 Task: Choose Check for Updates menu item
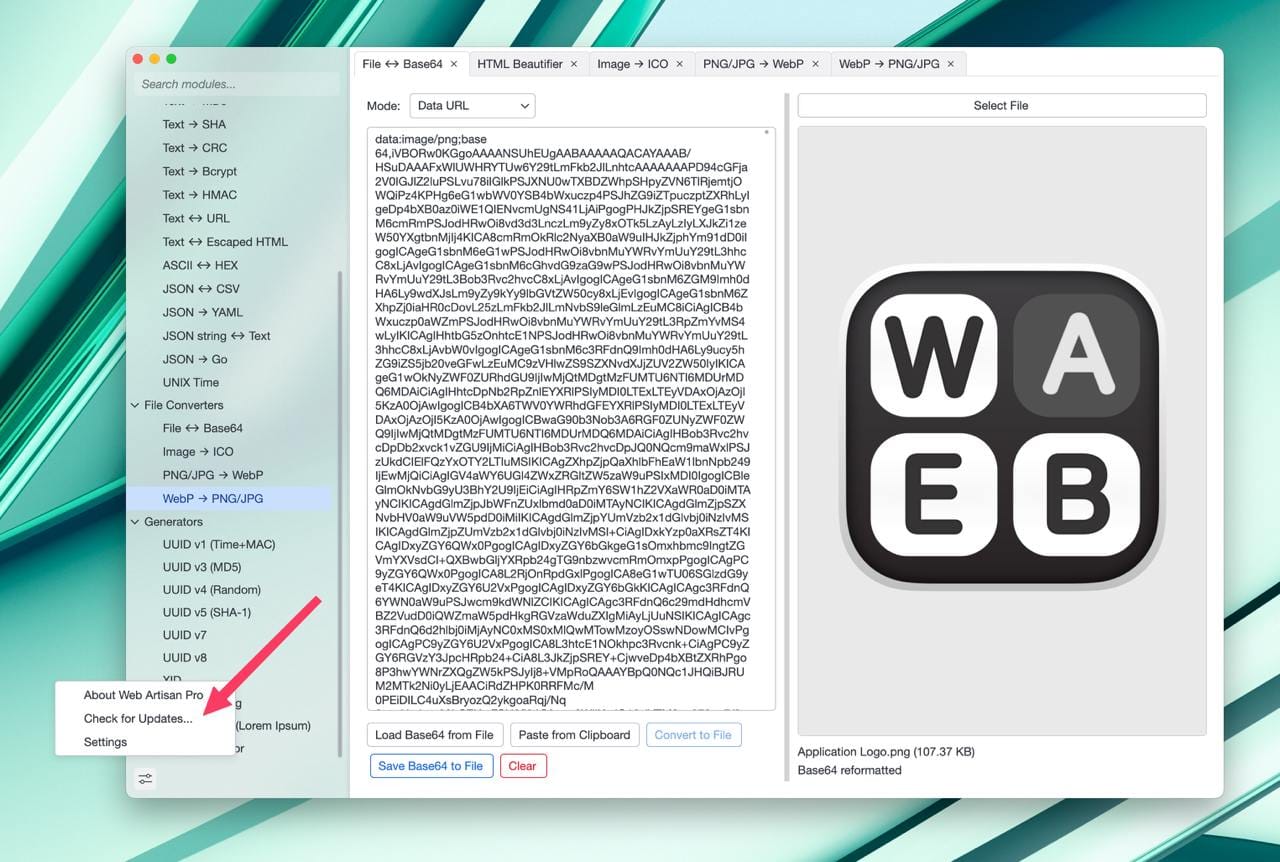pos(138,719)
